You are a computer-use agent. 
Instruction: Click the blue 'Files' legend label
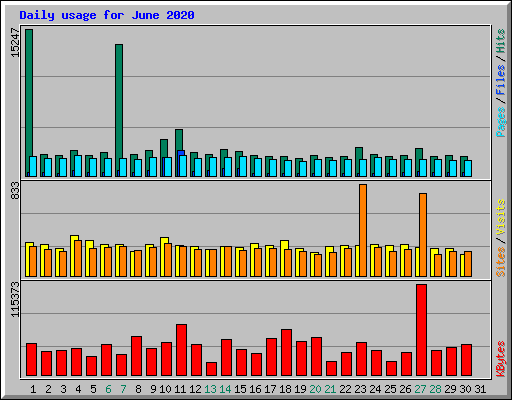pos(501,80)
